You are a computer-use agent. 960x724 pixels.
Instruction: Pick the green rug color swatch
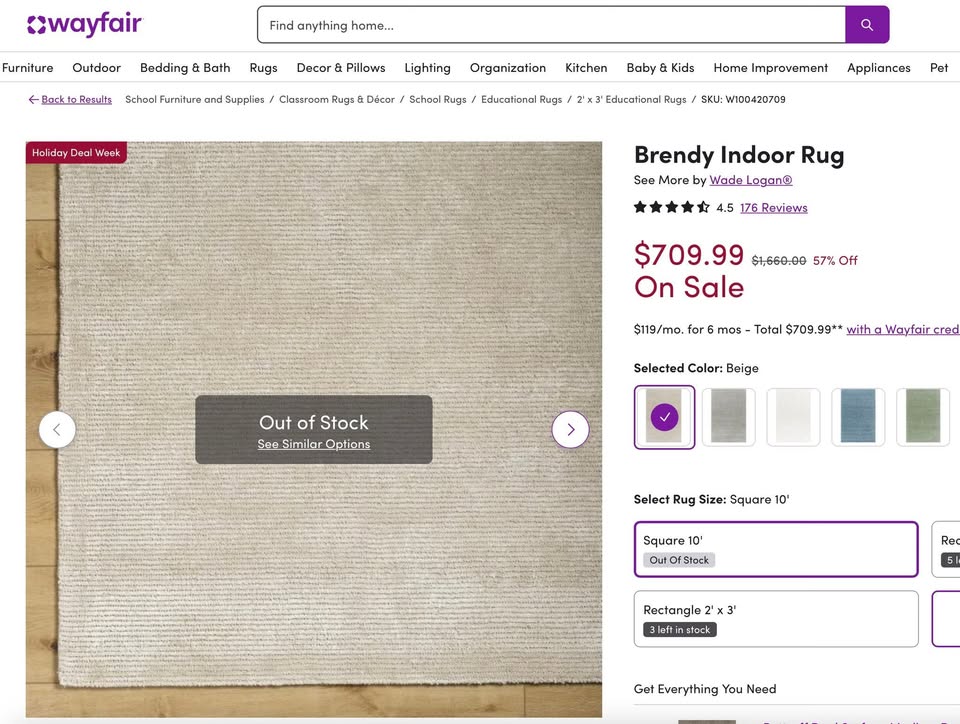(922, 417)
